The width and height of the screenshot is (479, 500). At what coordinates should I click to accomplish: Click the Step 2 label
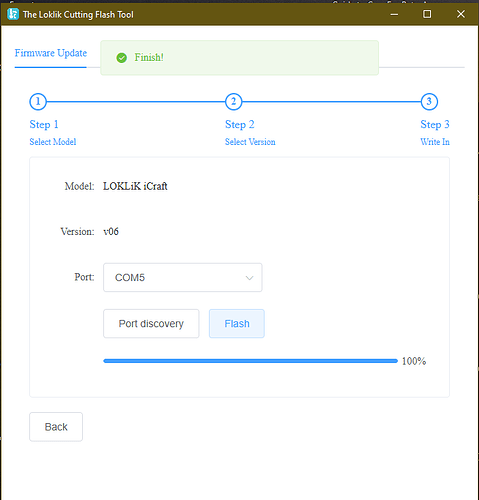(x=240, y=125)
